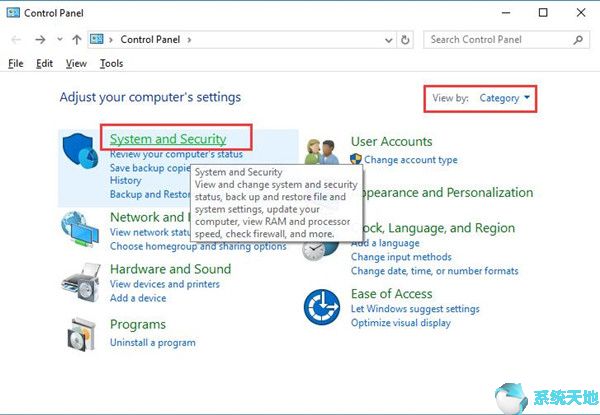This screenshot has width=600, height=415.
Task: Open Clock, Language, and Region category
Action: click(x=439, y=228)
